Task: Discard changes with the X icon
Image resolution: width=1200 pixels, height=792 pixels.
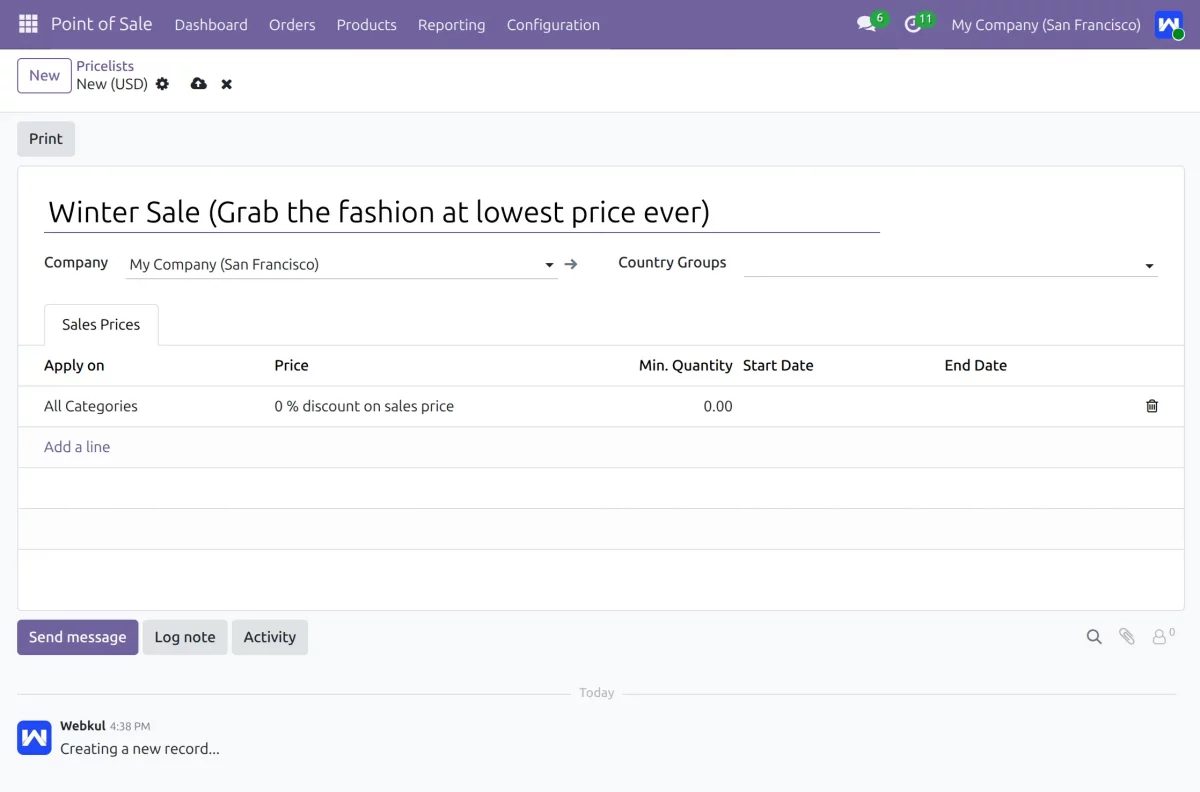Action: [x=227, y=84]
